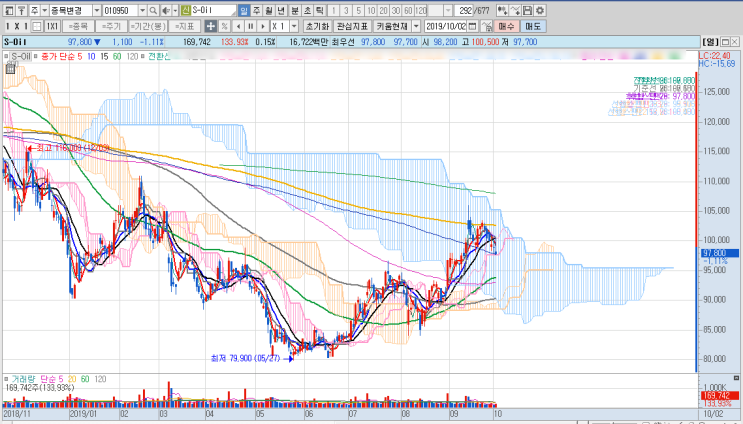This screenshot has width=743, height=424.
Task: Expand the stock code 010950 dropdown
Action: click(x=142, y=10)
